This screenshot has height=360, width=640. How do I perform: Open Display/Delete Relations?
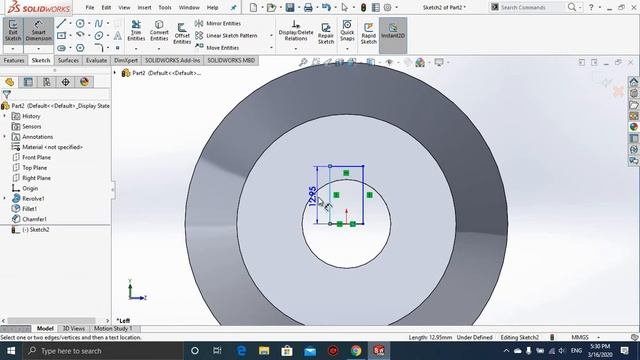tap(296, 31)
